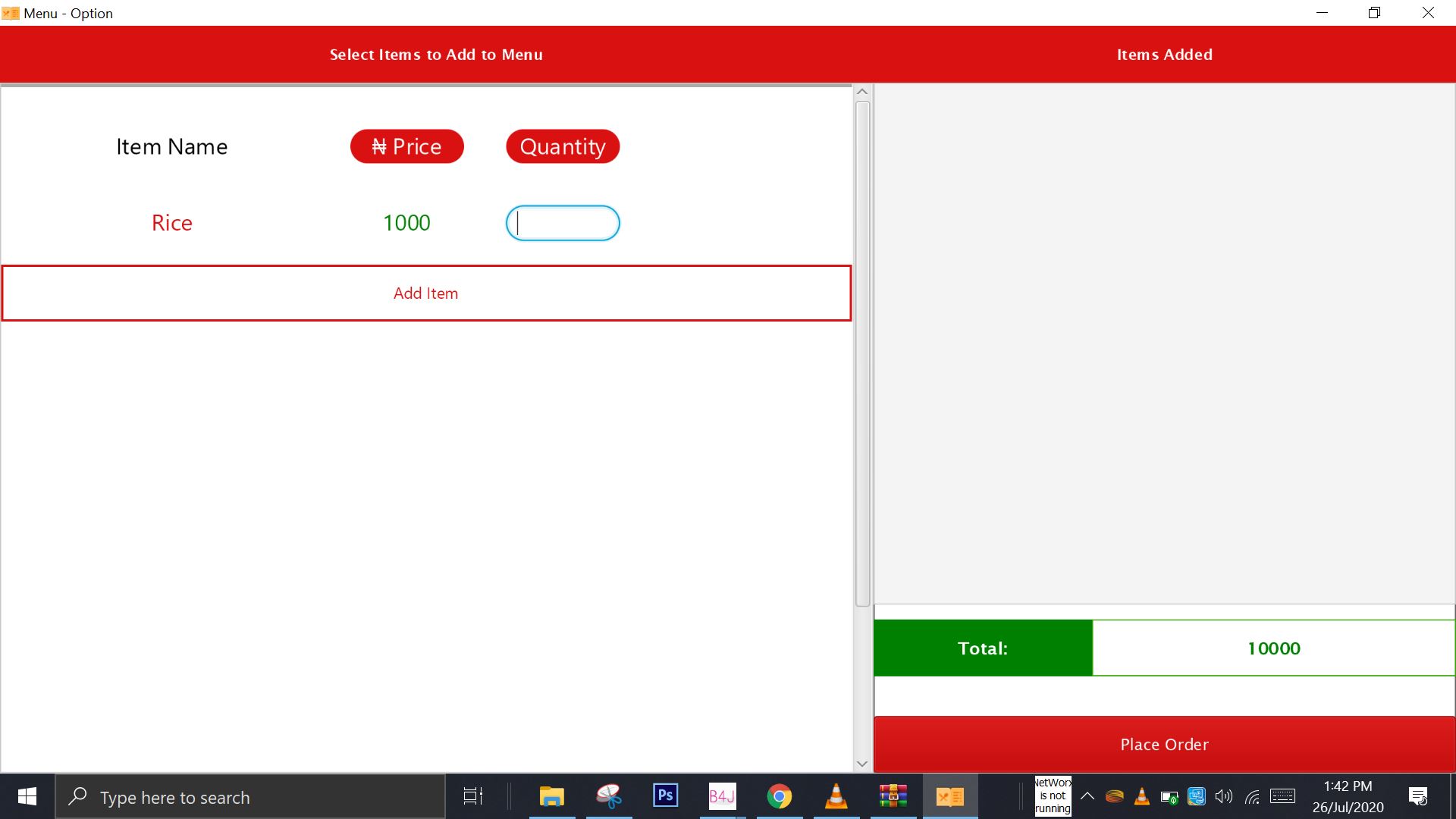
Task: Click the Add Item button
Action: (425, 293)
